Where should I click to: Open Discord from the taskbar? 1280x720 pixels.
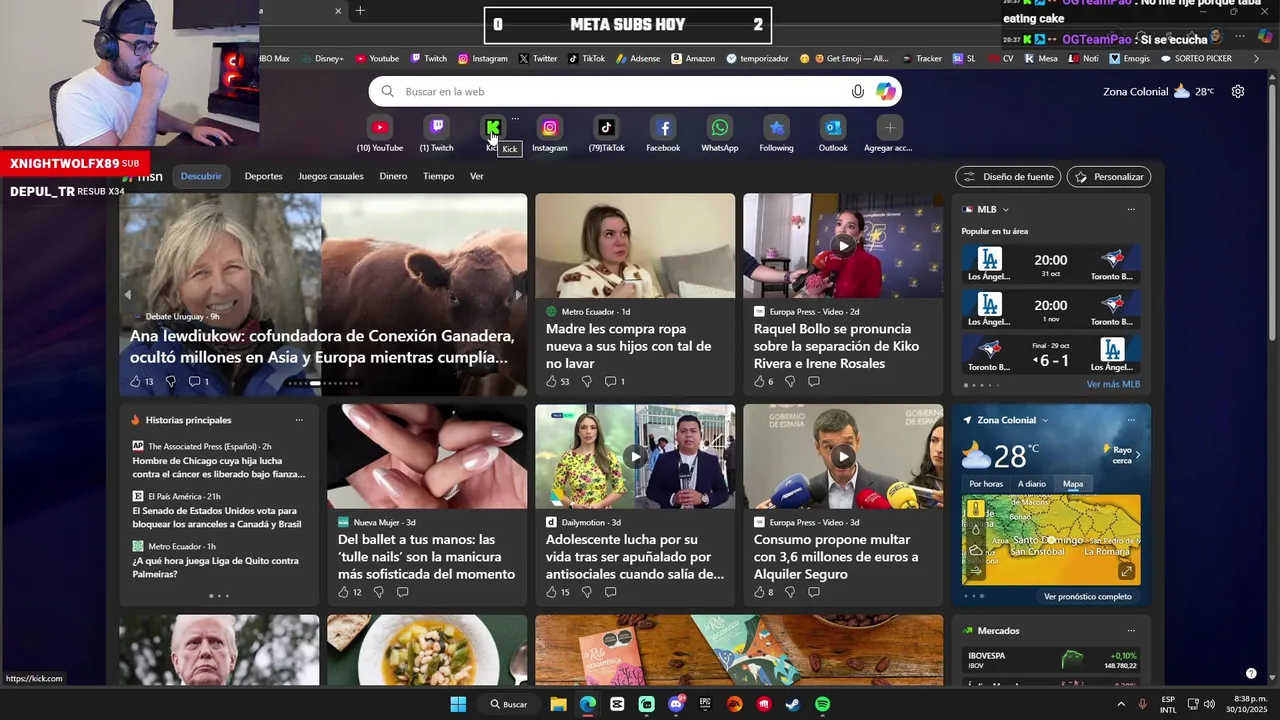click(x=676, y=704)
